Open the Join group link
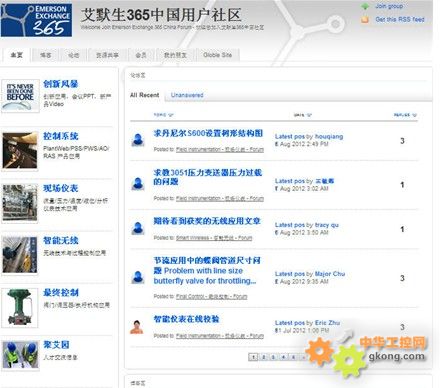The height and width of the screenshot is (388, 440). pos(389,6)
